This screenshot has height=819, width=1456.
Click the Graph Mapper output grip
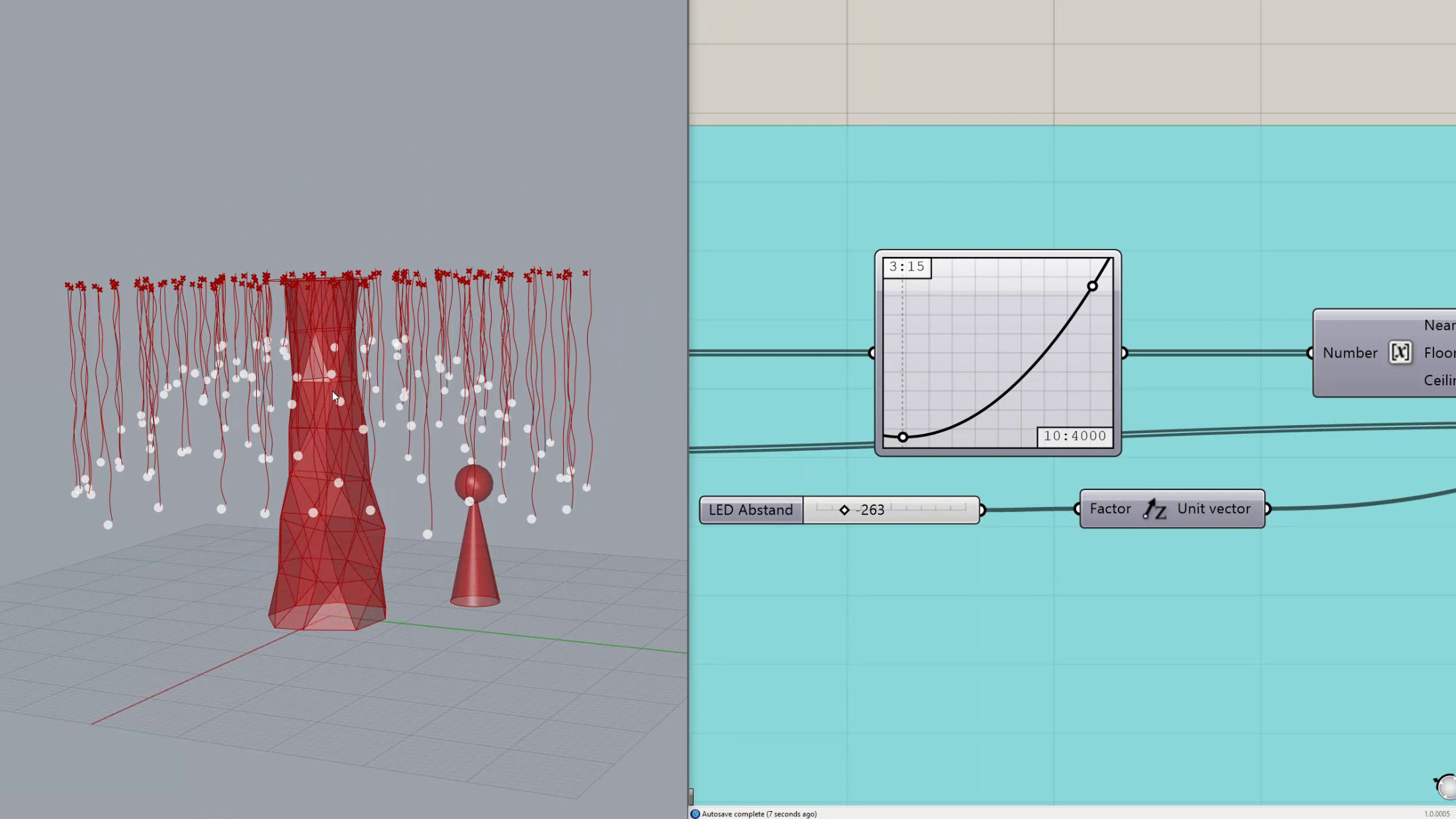point(1124,353)
